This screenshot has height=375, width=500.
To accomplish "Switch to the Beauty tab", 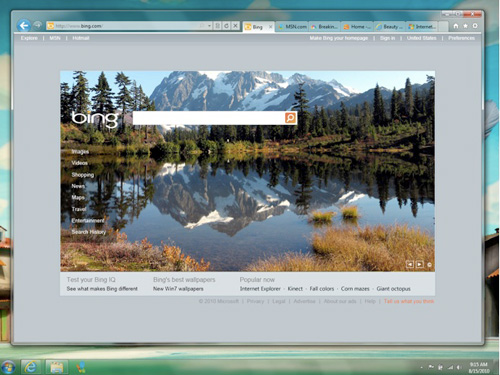I will (390, 27).
